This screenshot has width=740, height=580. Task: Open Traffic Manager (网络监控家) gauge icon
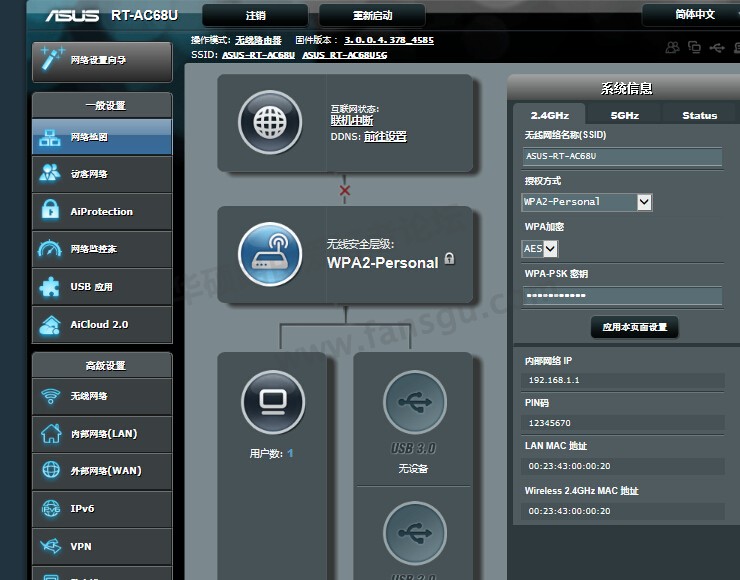click(50, 249)
